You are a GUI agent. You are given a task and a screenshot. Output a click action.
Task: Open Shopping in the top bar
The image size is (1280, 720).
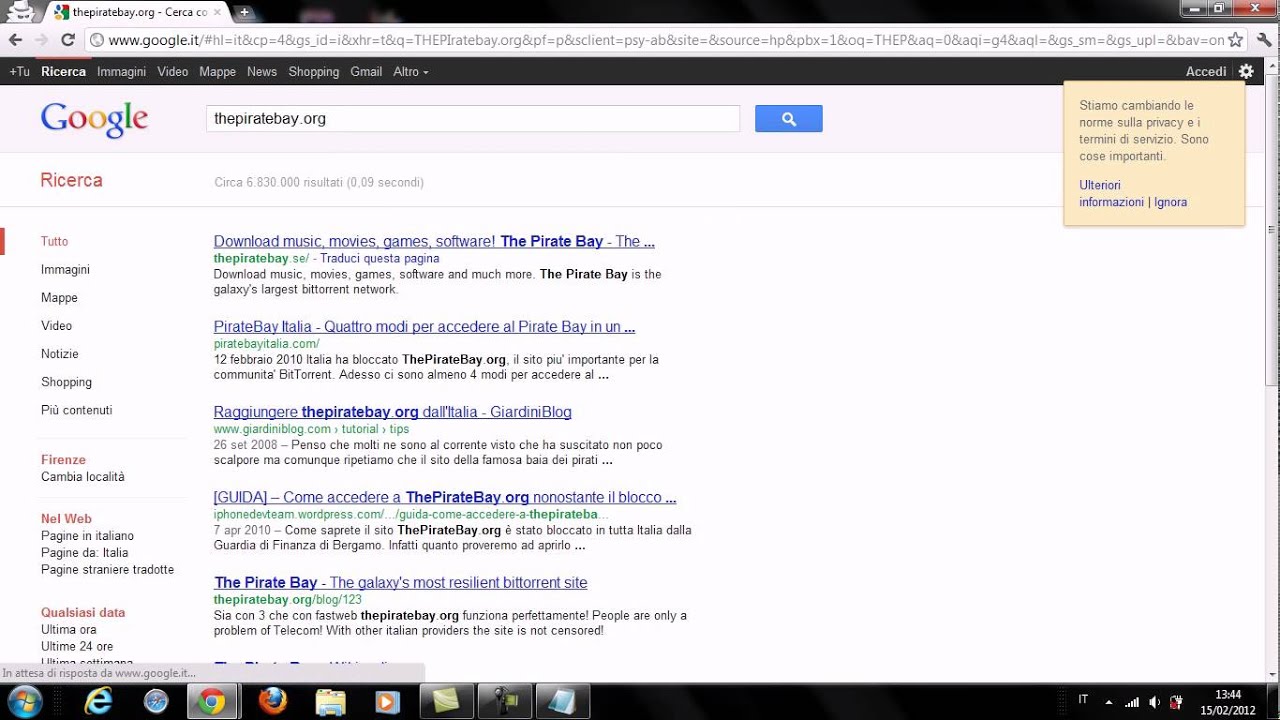coord(314,72)
